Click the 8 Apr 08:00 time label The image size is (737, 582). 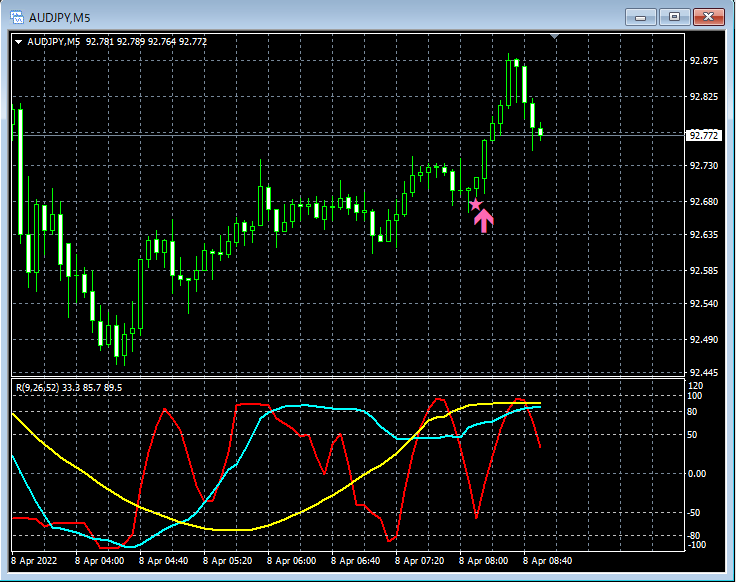(483, 561)
